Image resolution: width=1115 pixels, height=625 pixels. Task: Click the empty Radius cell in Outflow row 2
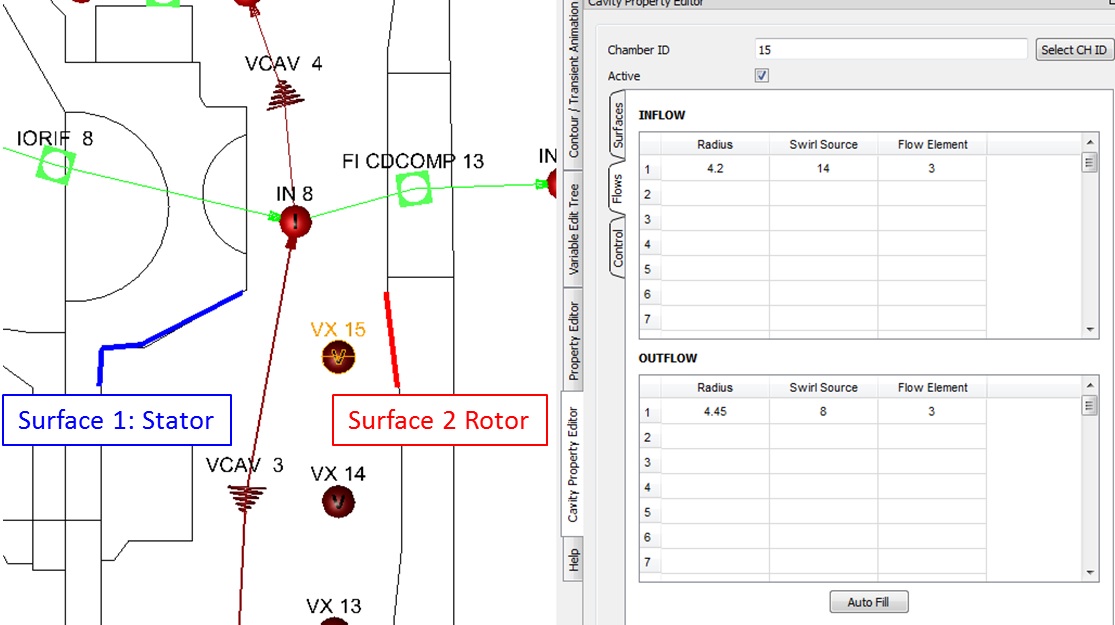pos(715,437)
